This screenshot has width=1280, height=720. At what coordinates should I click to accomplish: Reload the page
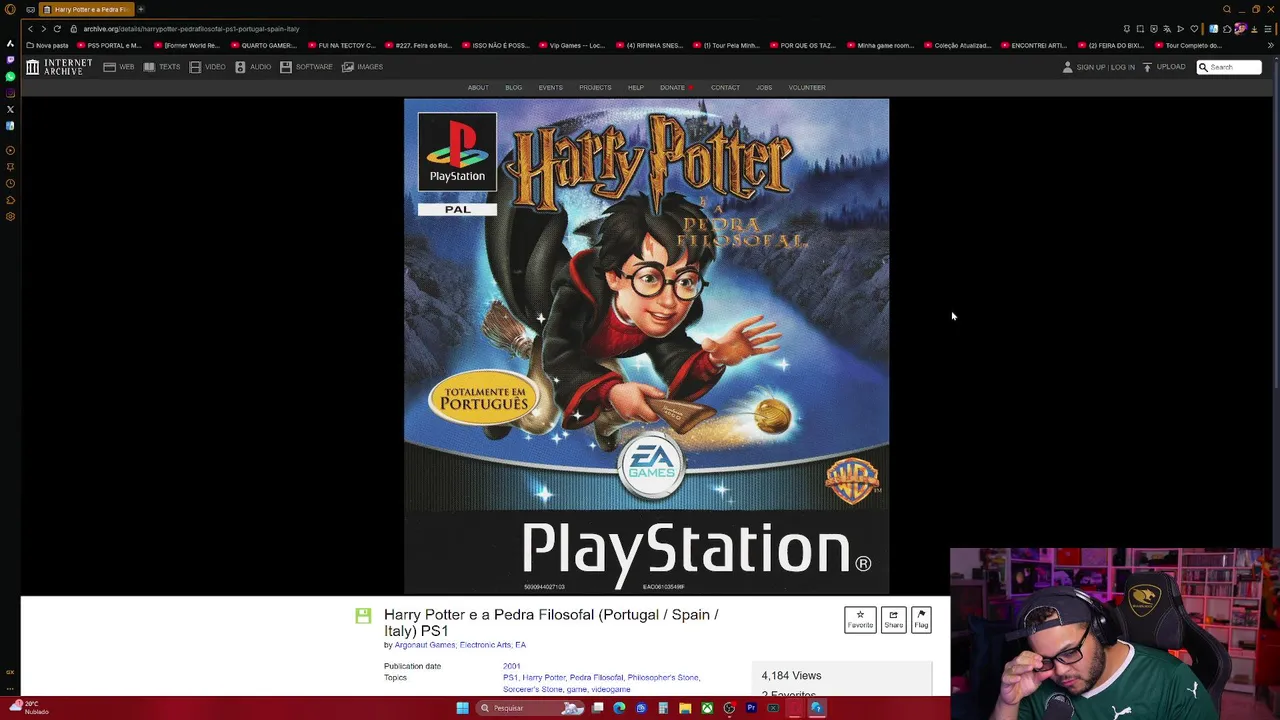(x=57, y=29)
